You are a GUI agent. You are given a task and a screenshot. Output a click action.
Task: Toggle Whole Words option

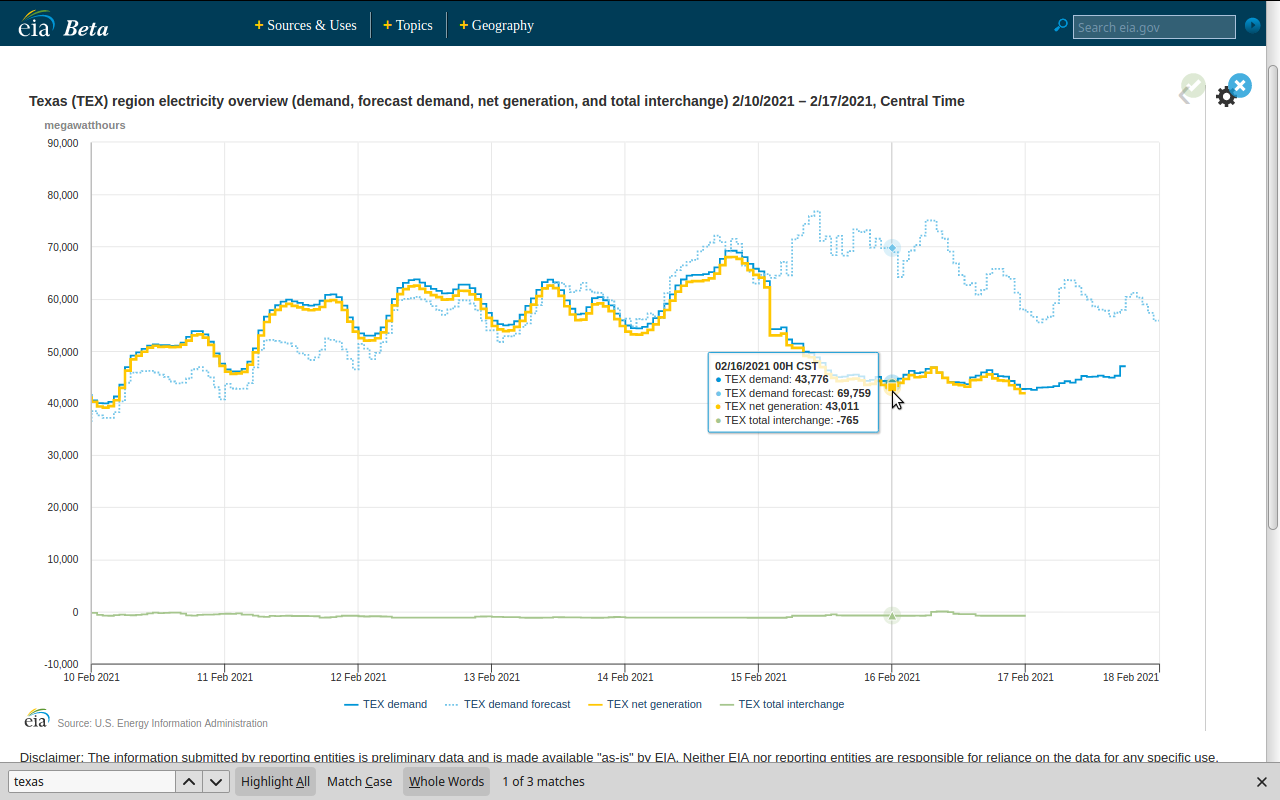[x=446, y=782]
